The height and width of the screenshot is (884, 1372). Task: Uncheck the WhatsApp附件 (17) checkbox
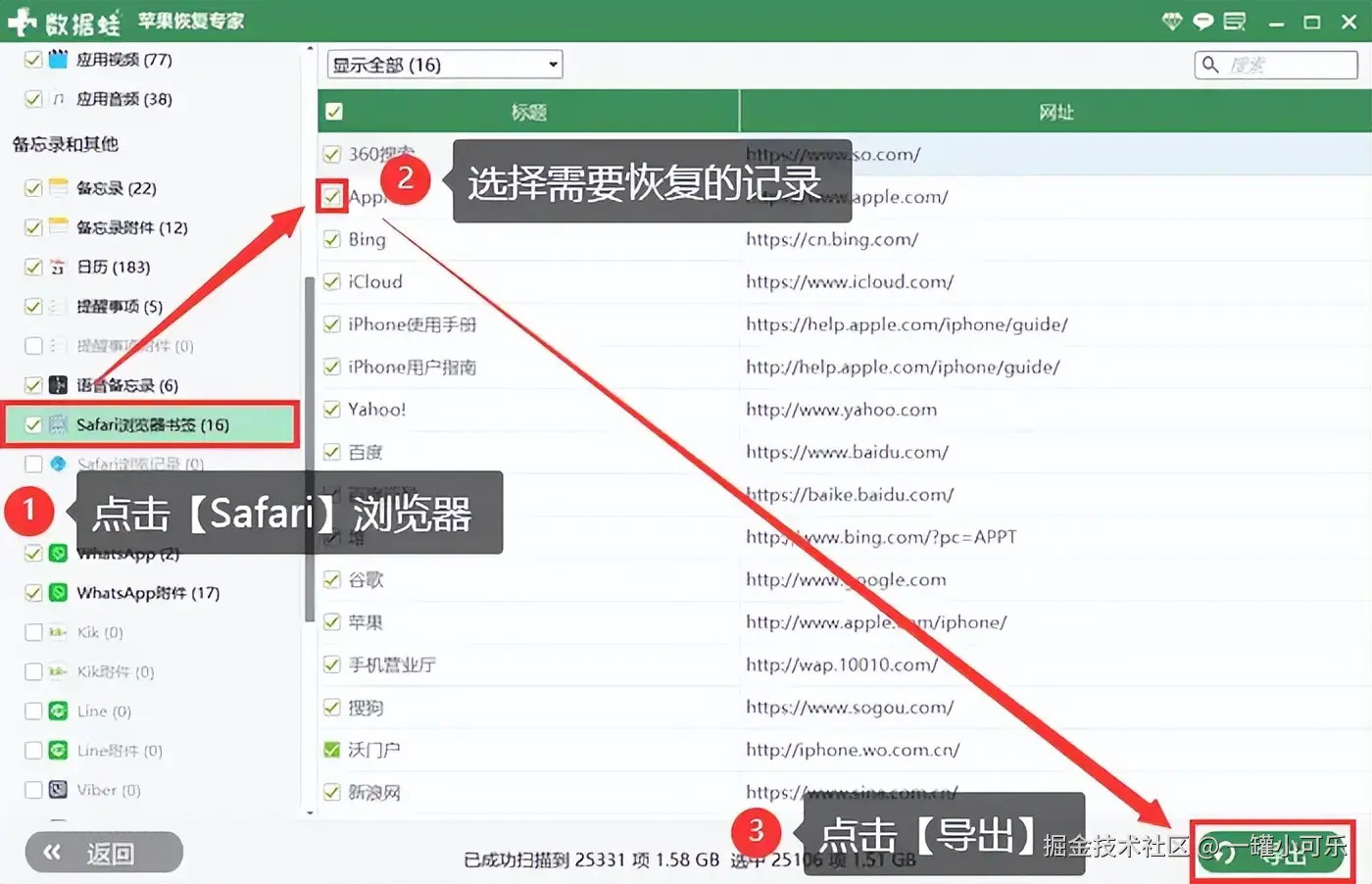pos(33,592)
